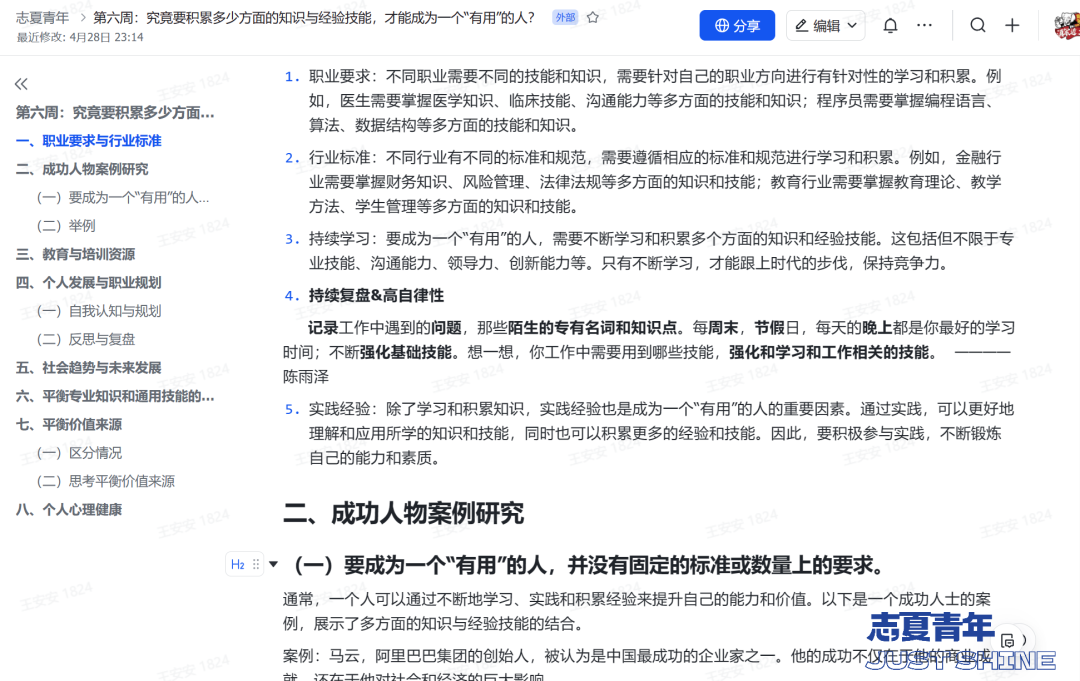Collapse the outline sidebar with double chevron
This screenshot has height=681, width=1080.
[x=21, y=84]
